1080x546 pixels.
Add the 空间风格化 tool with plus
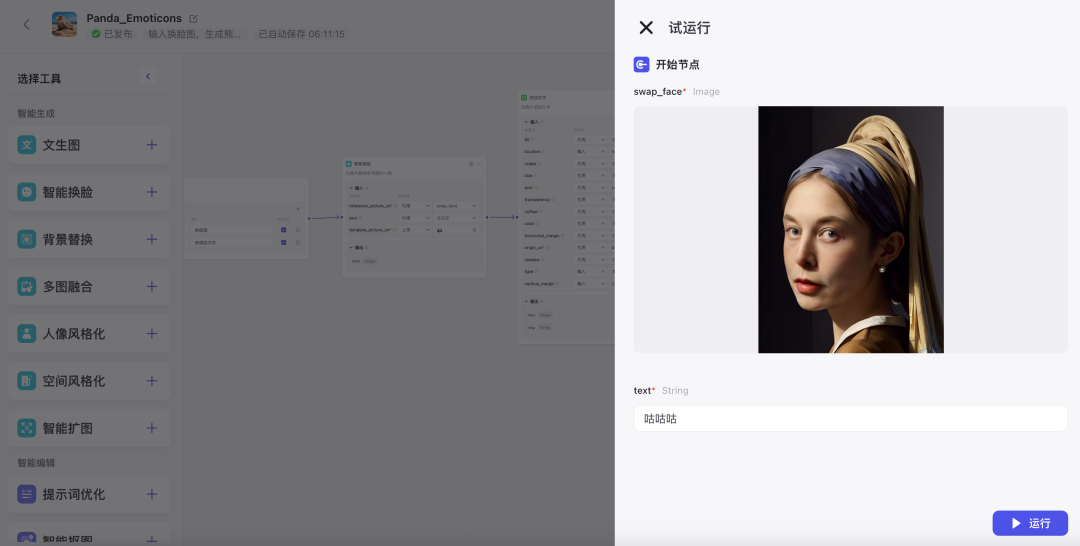152,381
